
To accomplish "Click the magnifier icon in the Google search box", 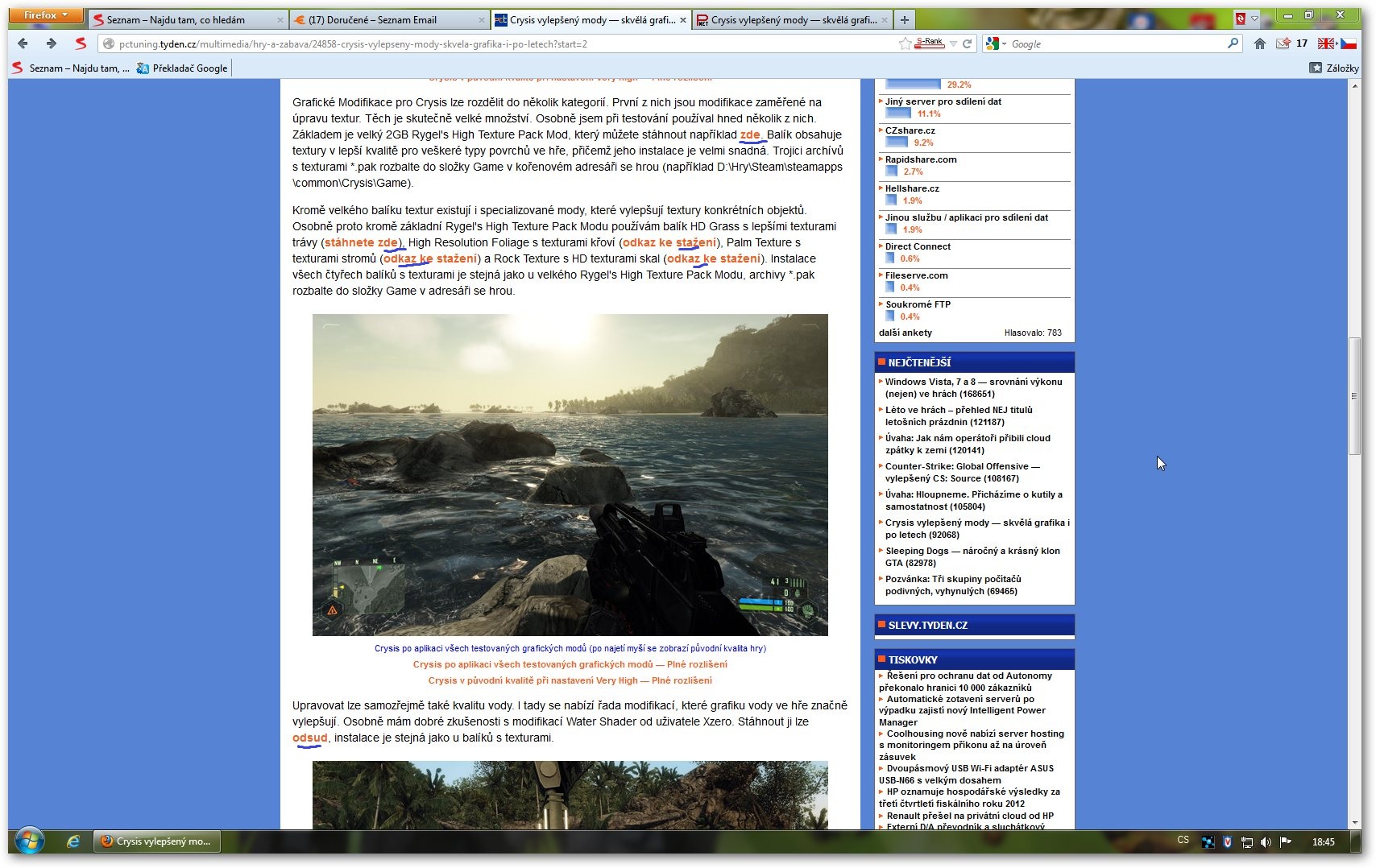I will pos(1233,43).
